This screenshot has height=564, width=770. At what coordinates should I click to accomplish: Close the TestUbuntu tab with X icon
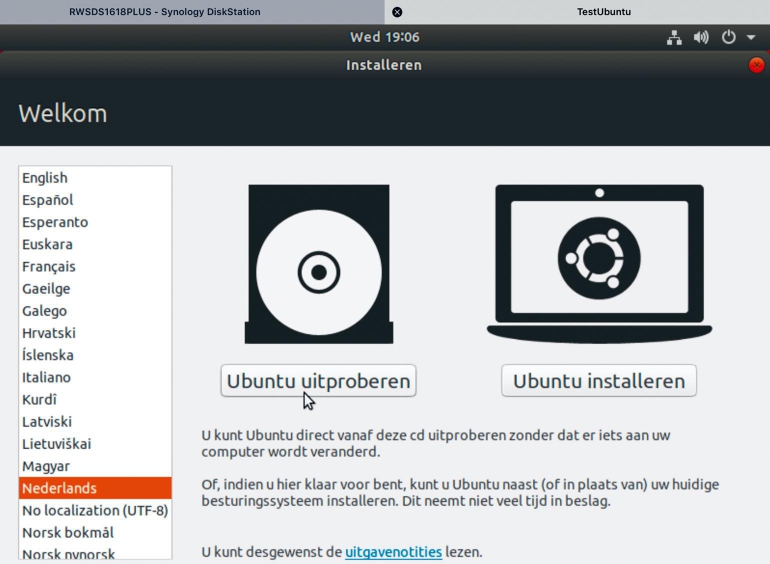397,12
